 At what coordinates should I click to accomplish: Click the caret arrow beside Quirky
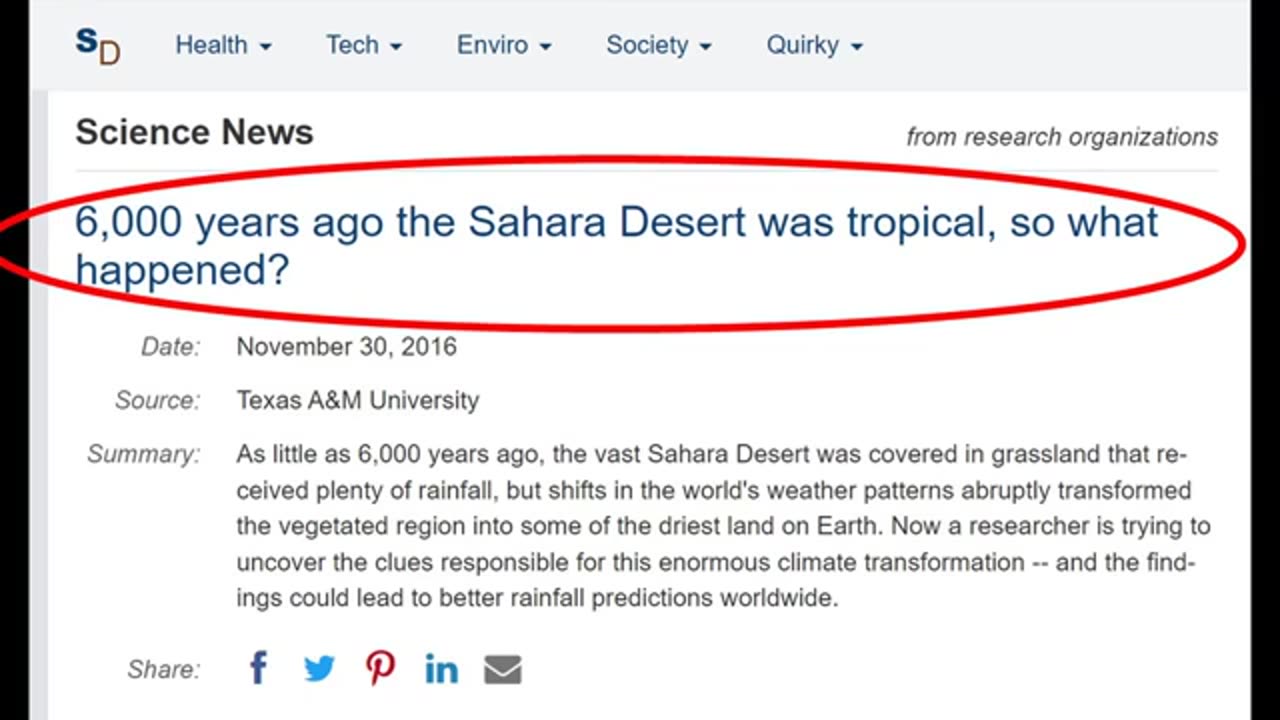point(856,47)
